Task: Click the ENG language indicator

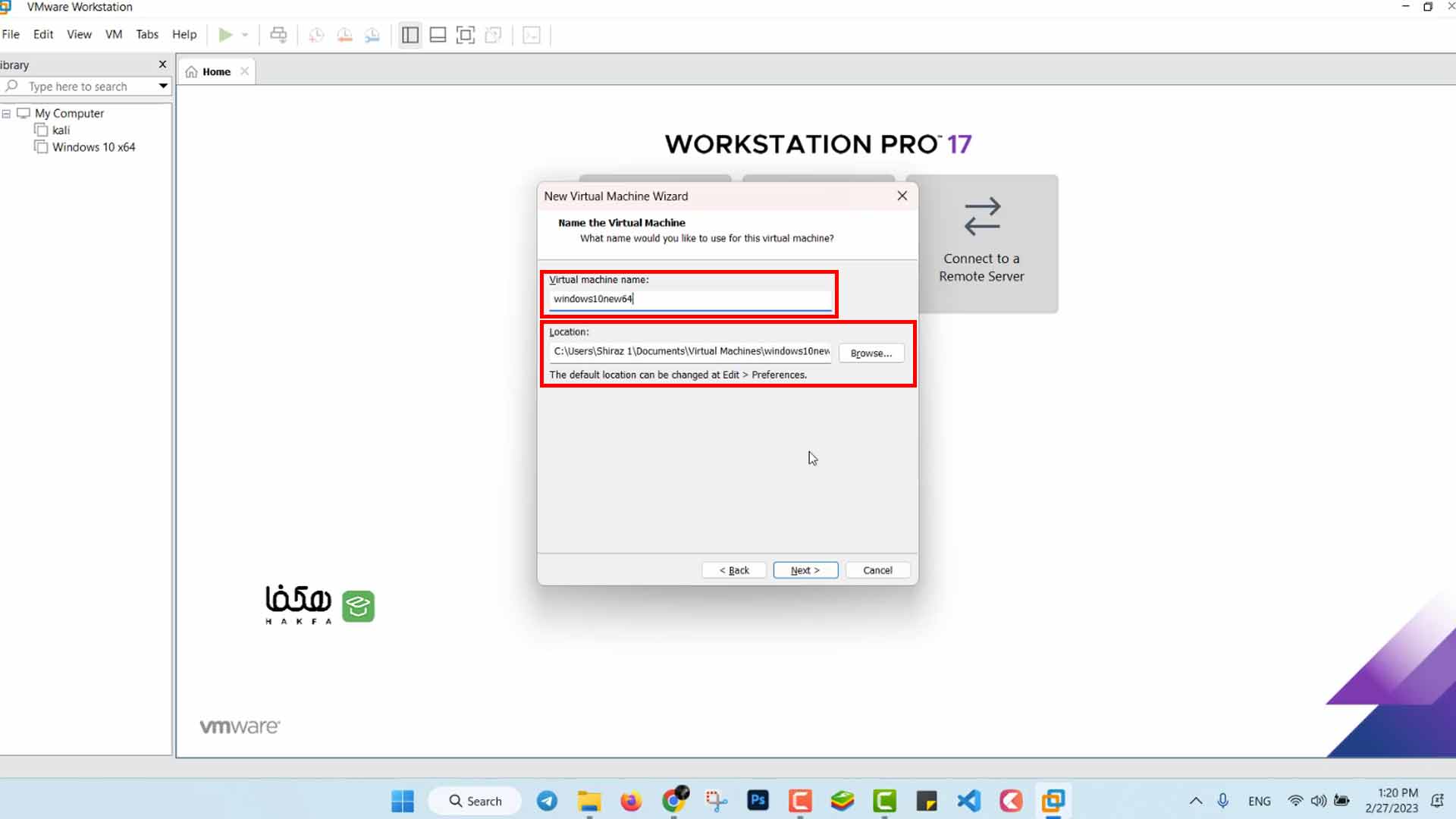Action: click(x=1260, y=802)
